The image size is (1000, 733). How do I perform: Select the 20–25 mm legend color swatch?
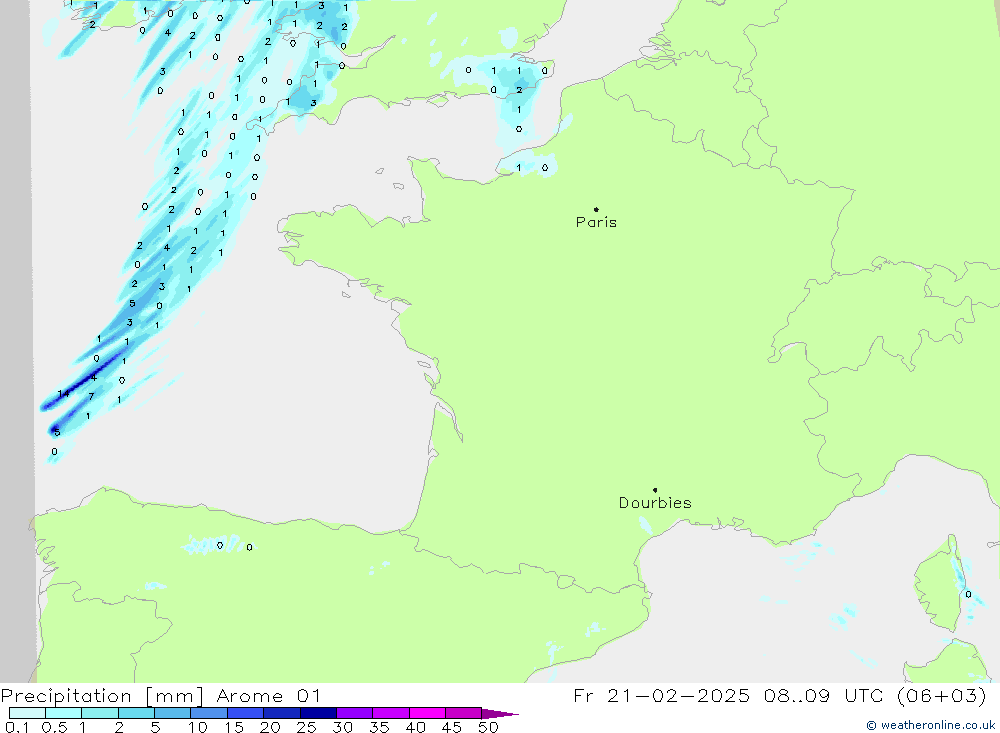(x=281, y=713)
